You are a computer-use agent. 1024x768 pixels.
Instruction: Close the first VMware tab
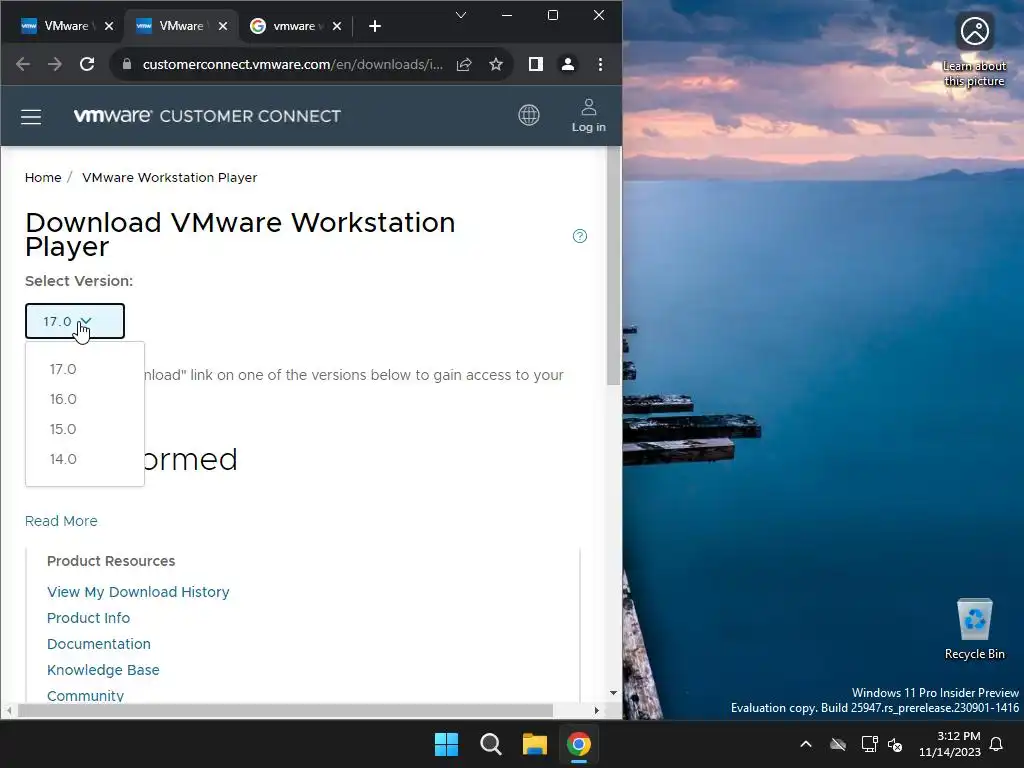click(109, 26)
